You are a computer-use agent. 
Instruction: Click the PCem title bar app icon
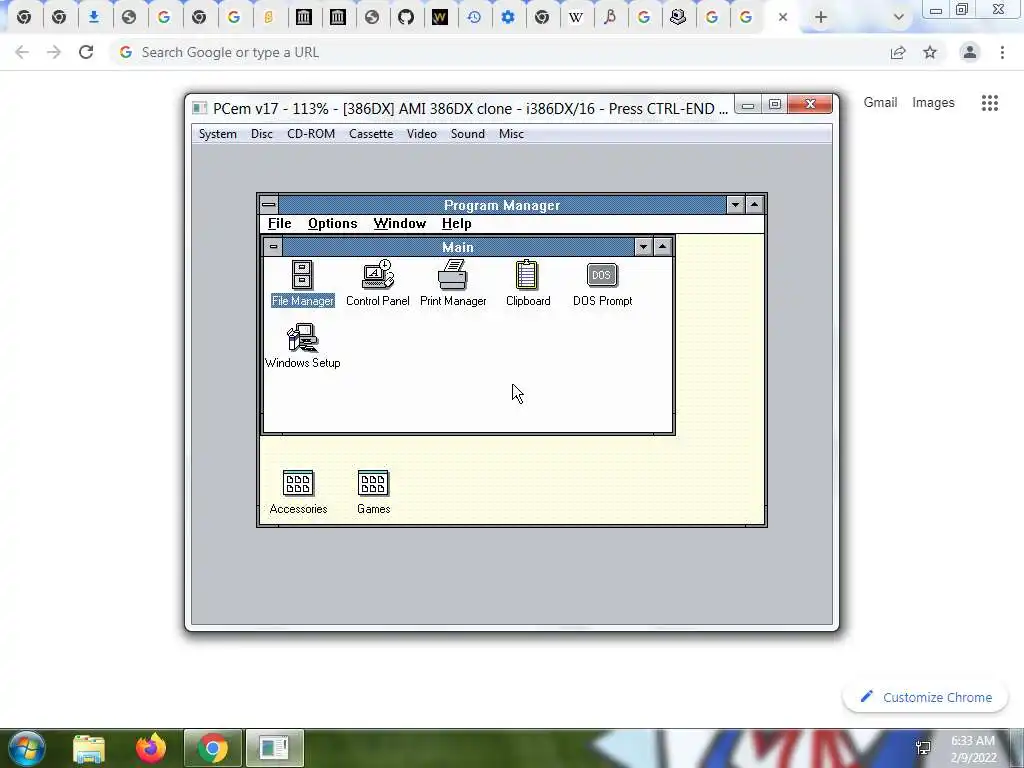(200, 108)
